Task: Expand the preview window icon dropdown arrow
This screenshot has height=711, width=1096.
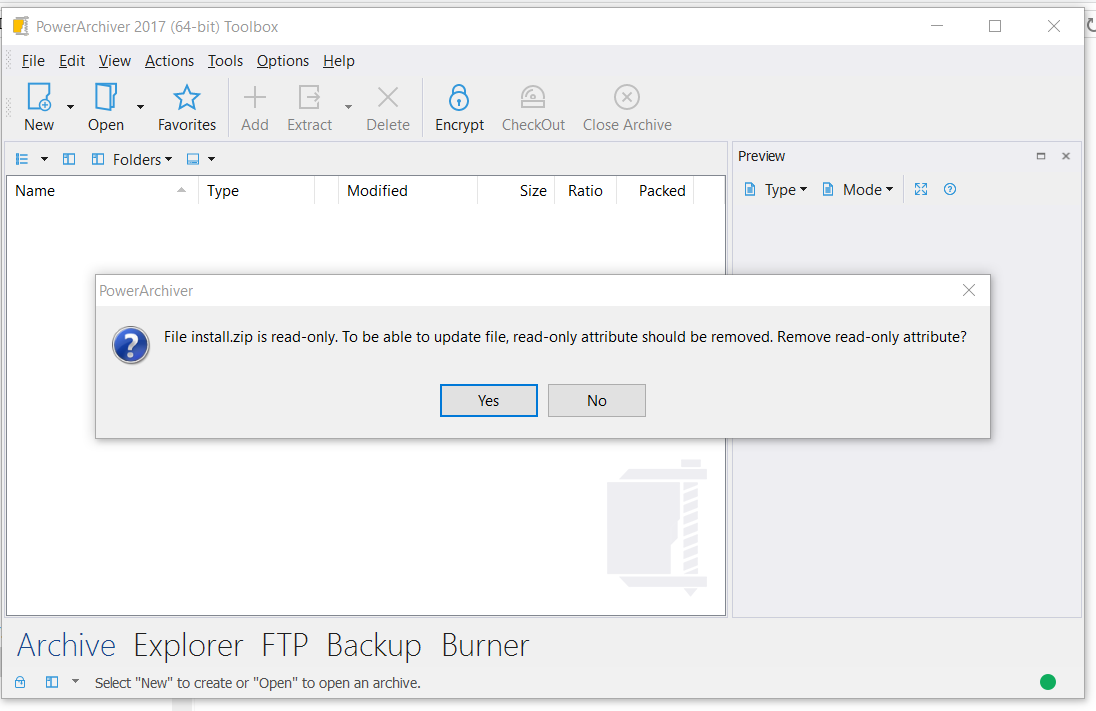Action: [211, 159]
